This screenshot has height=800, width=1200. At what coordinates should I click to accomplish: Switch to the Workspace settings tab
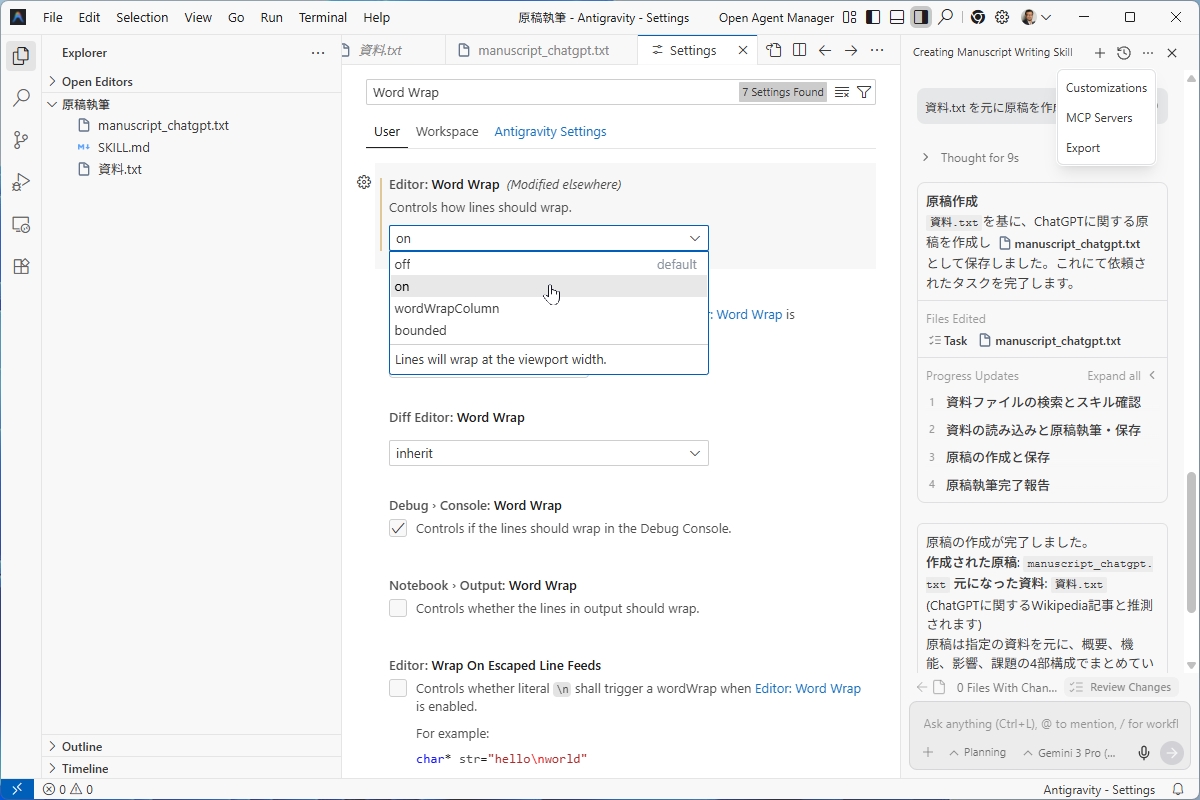pyautogui.click(x=447, y=131)
